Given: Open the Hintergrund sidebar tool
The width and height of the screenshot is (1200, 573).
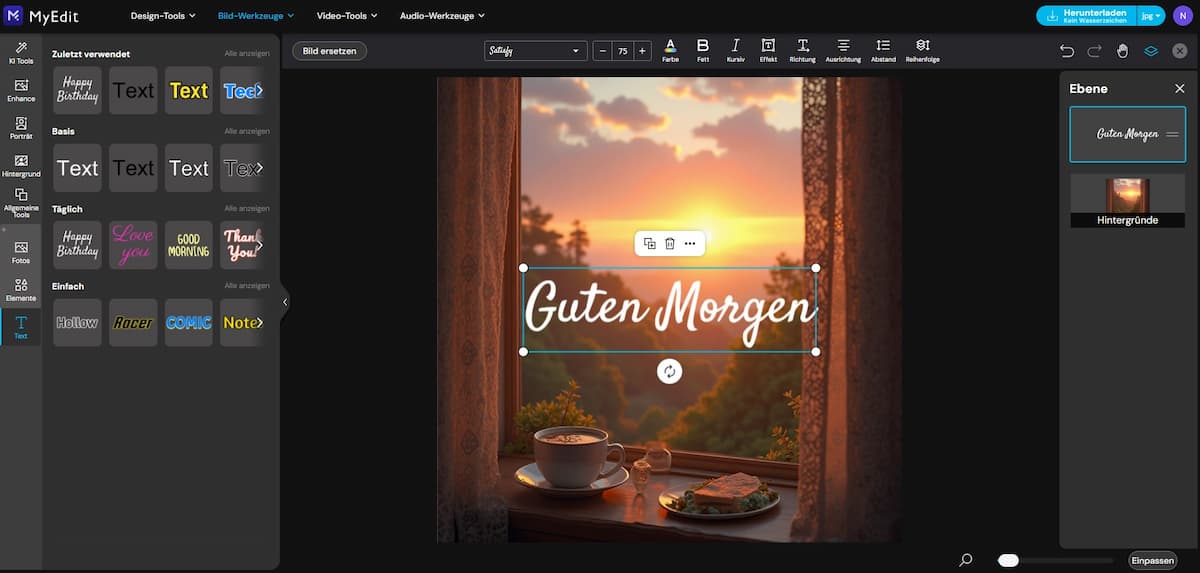Looking at the screenshot, I should (20, 165).
